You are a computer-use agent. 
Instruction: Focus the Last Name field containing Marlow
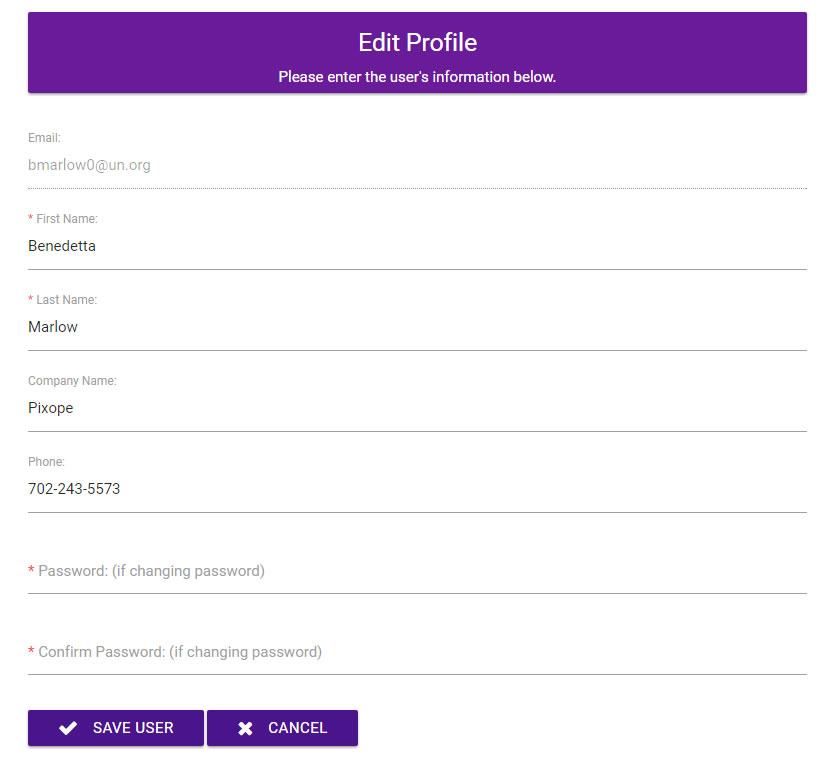(417, 327)
